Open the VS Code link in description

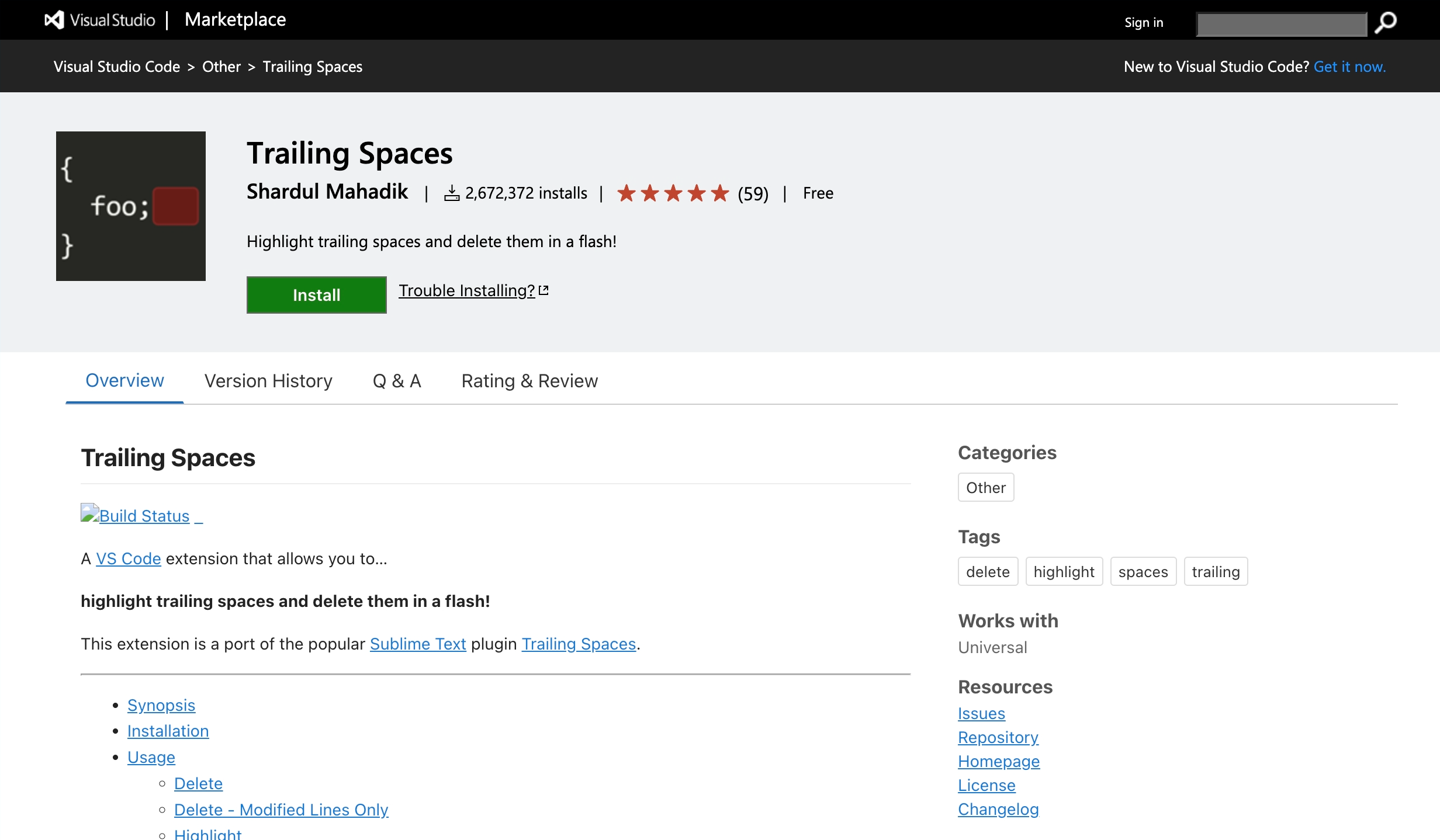pos(129,558)
